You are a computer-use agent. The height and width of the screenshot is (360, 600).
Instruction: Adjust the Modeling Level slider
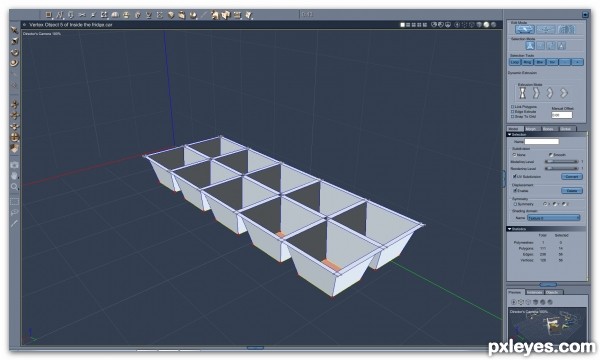[x=562, y=162]
